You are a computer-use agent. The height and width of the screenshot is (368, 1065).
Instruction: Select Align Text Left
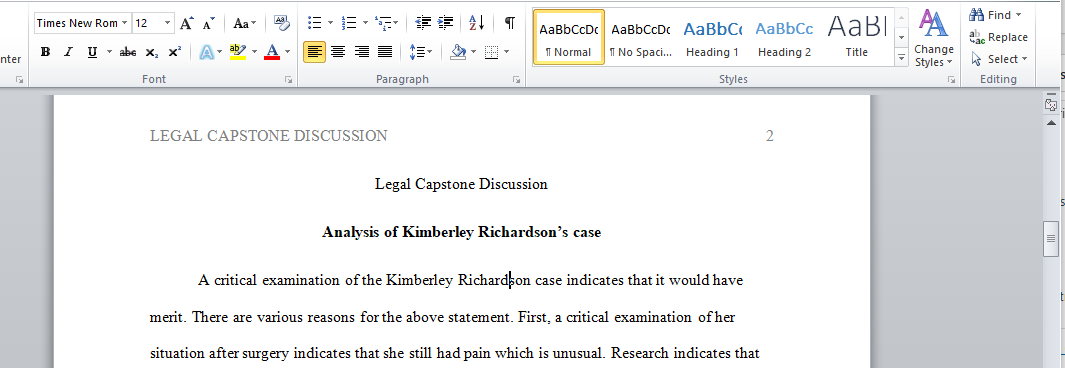point(314,52)
